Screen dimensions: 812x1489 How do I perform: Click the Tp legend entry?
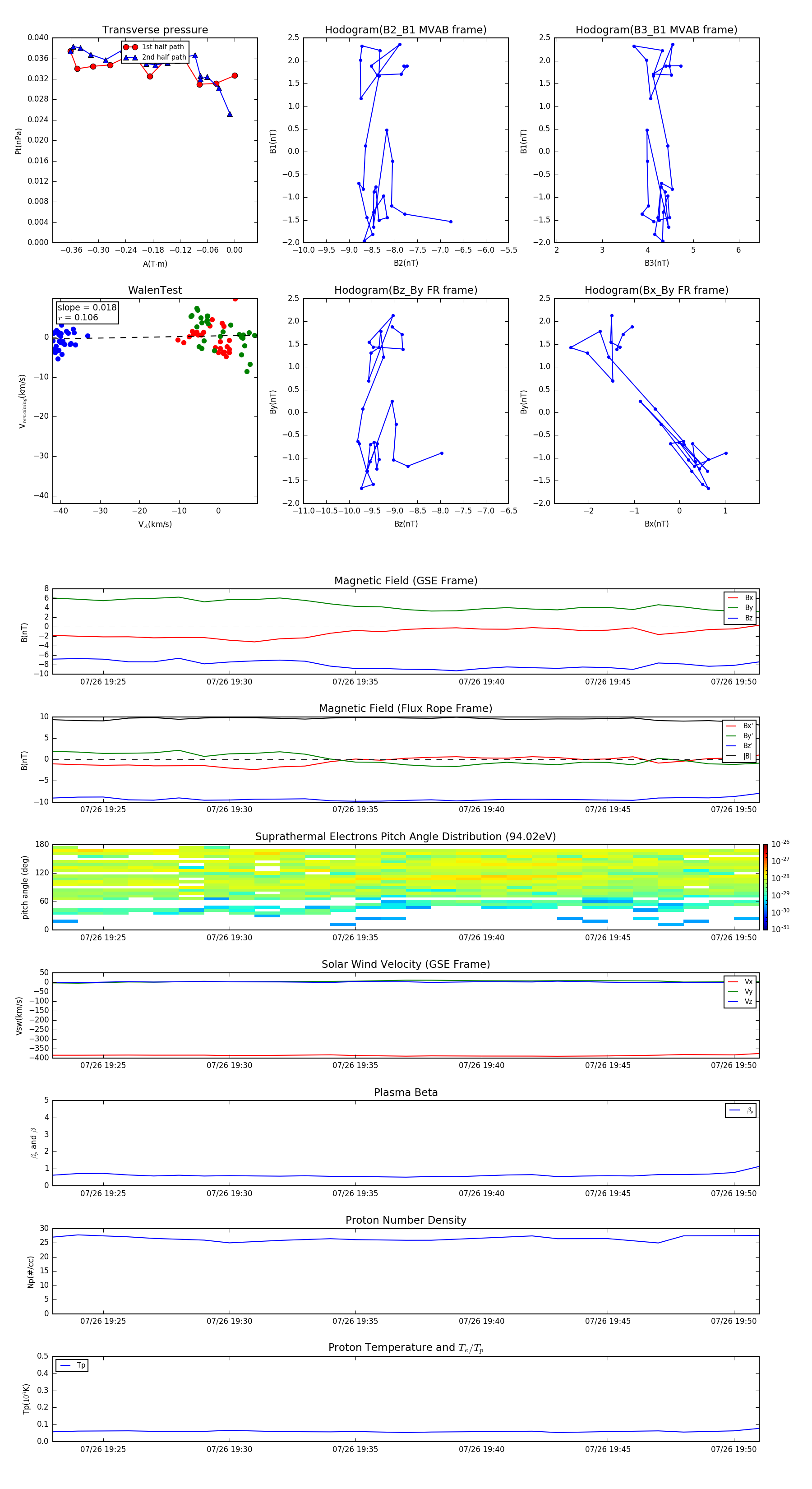[x=72, y=1365]
